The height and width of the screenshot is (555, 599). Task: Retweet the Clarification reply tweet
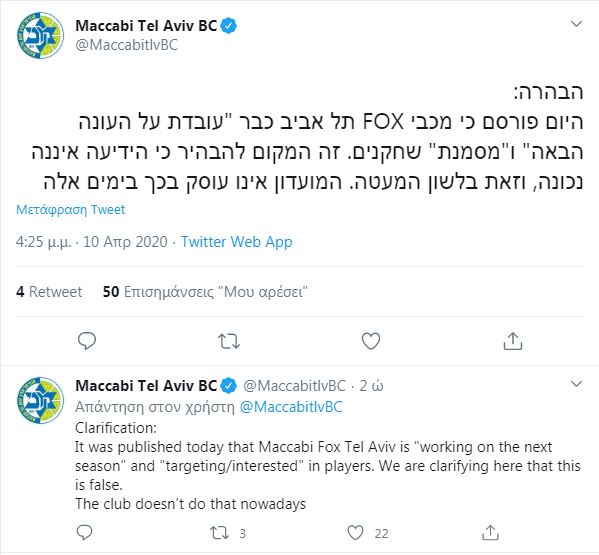click(x=227, y=533)
